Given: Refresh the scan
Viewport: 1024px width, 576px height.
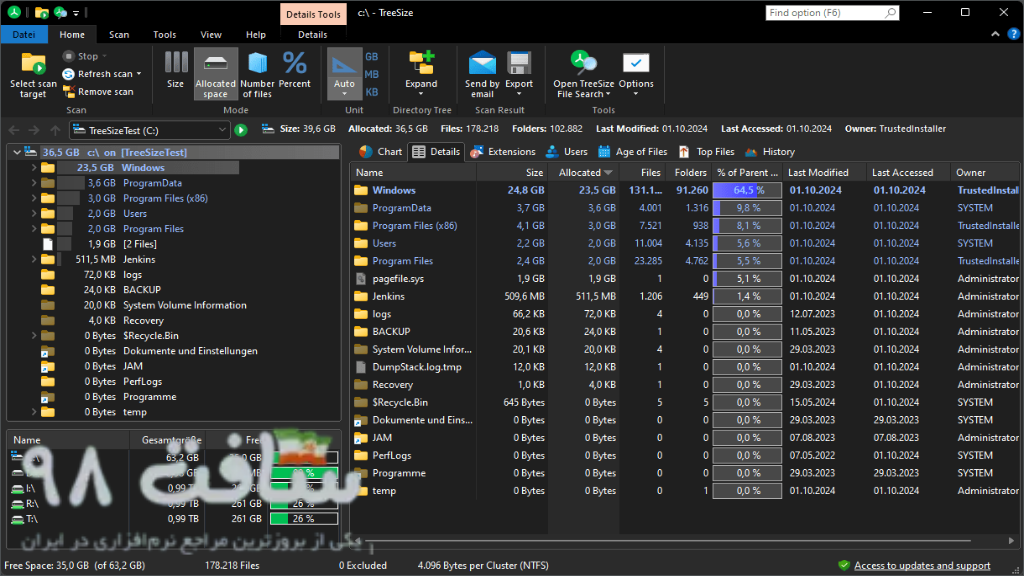Looking at the screenshot, I should (97, 74).
